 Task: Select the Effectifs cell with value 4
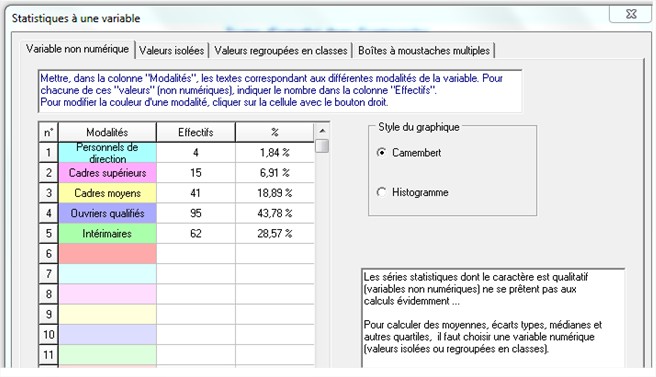(196, 153)
